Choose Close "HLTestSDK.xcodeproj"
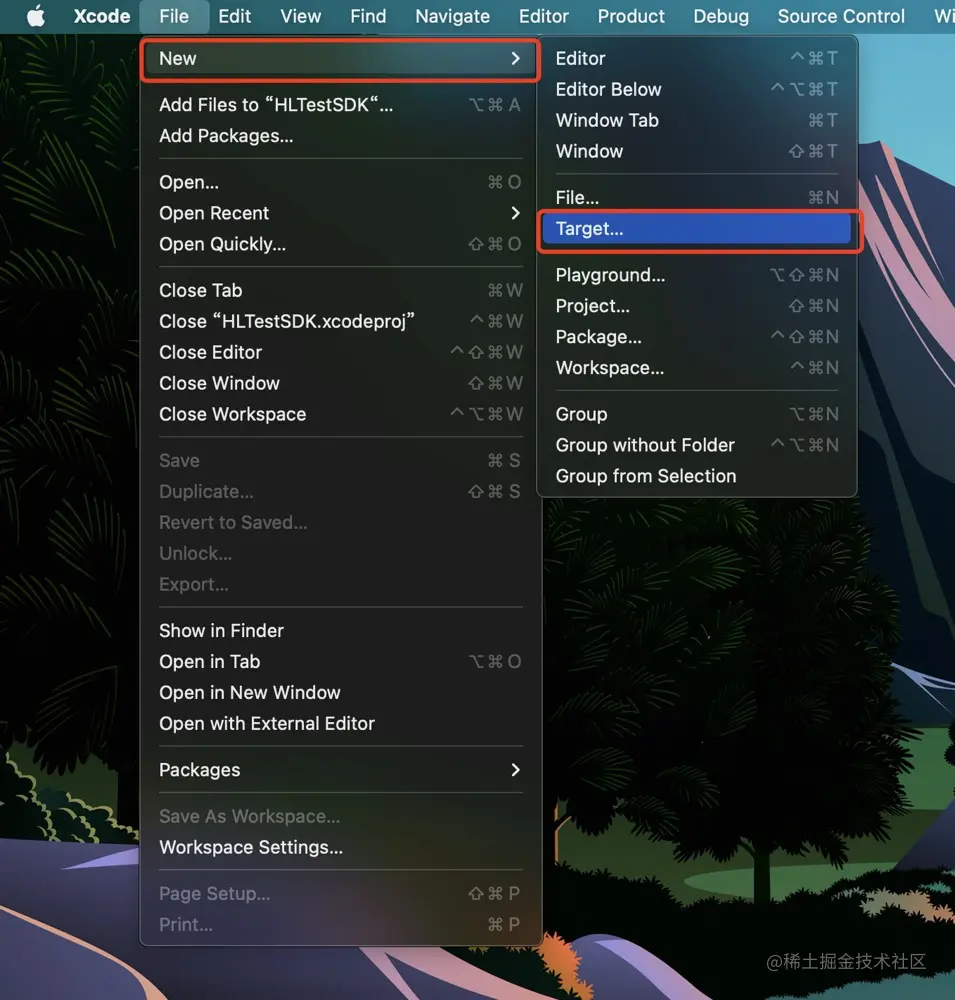Screen dimensions: 955x1000 pos(340,321)
